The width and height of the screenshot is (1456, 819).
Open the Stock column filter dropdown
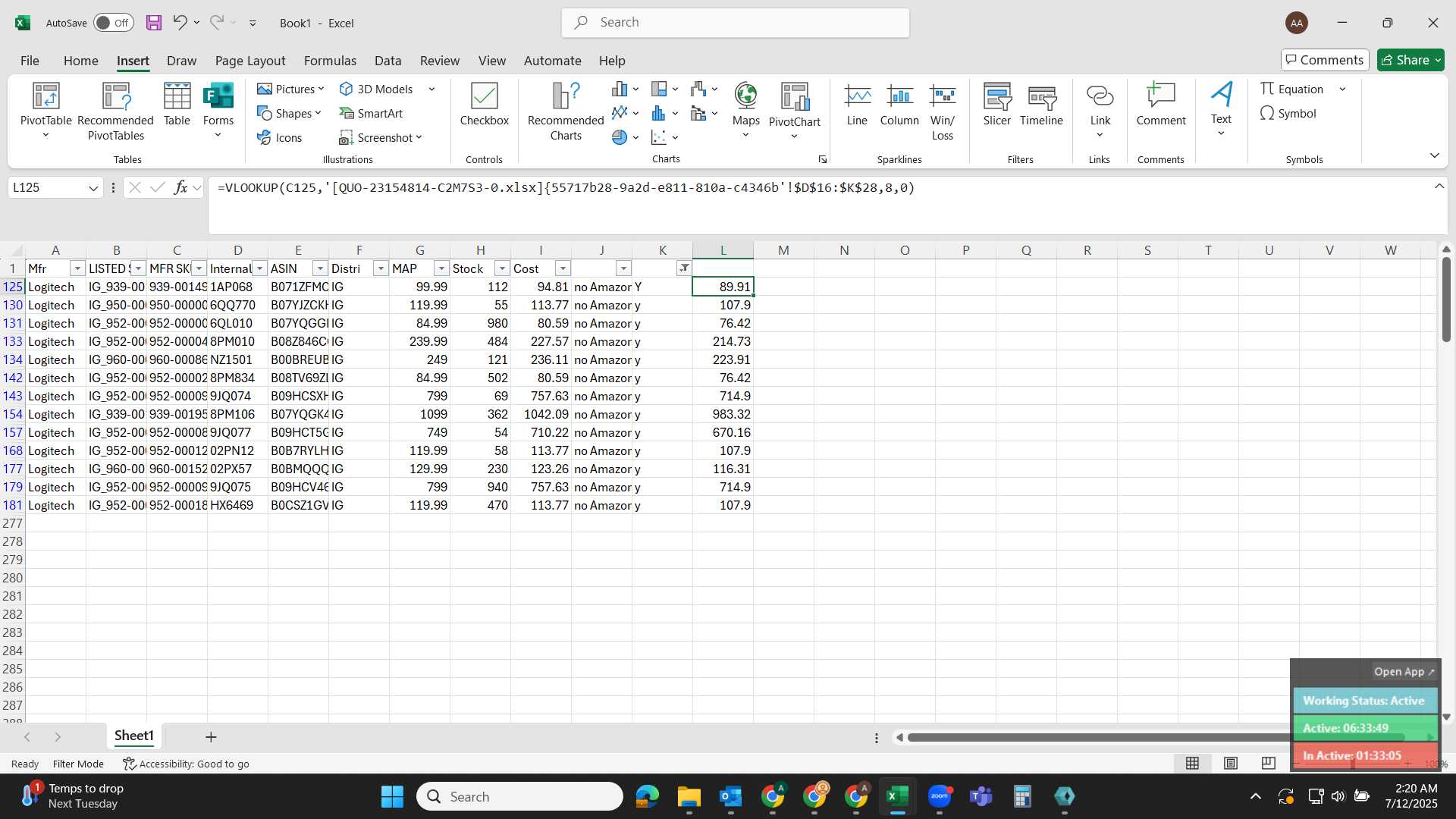tap(502, 268)
